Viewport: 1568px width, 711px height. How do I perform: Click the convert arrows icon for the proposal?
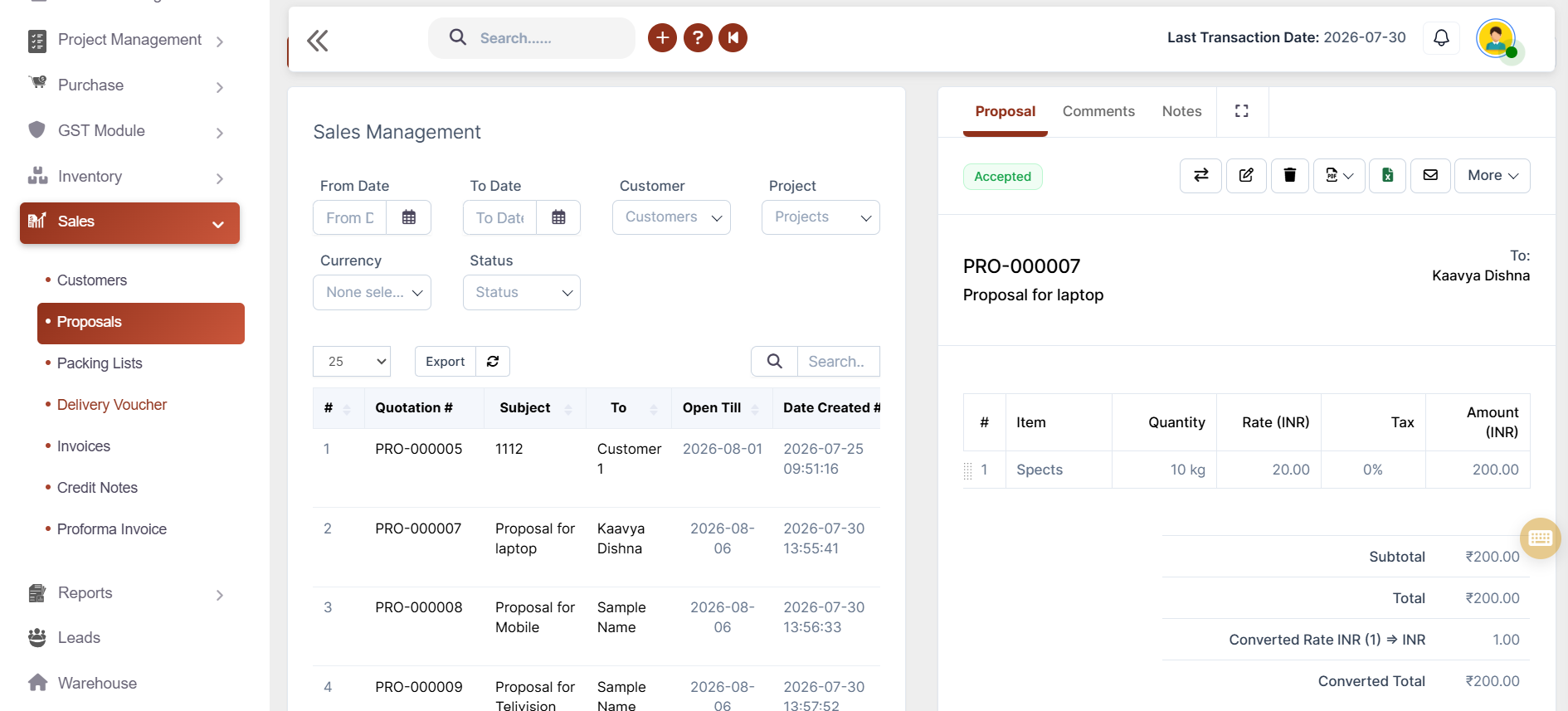click(x=1200, y=176)
